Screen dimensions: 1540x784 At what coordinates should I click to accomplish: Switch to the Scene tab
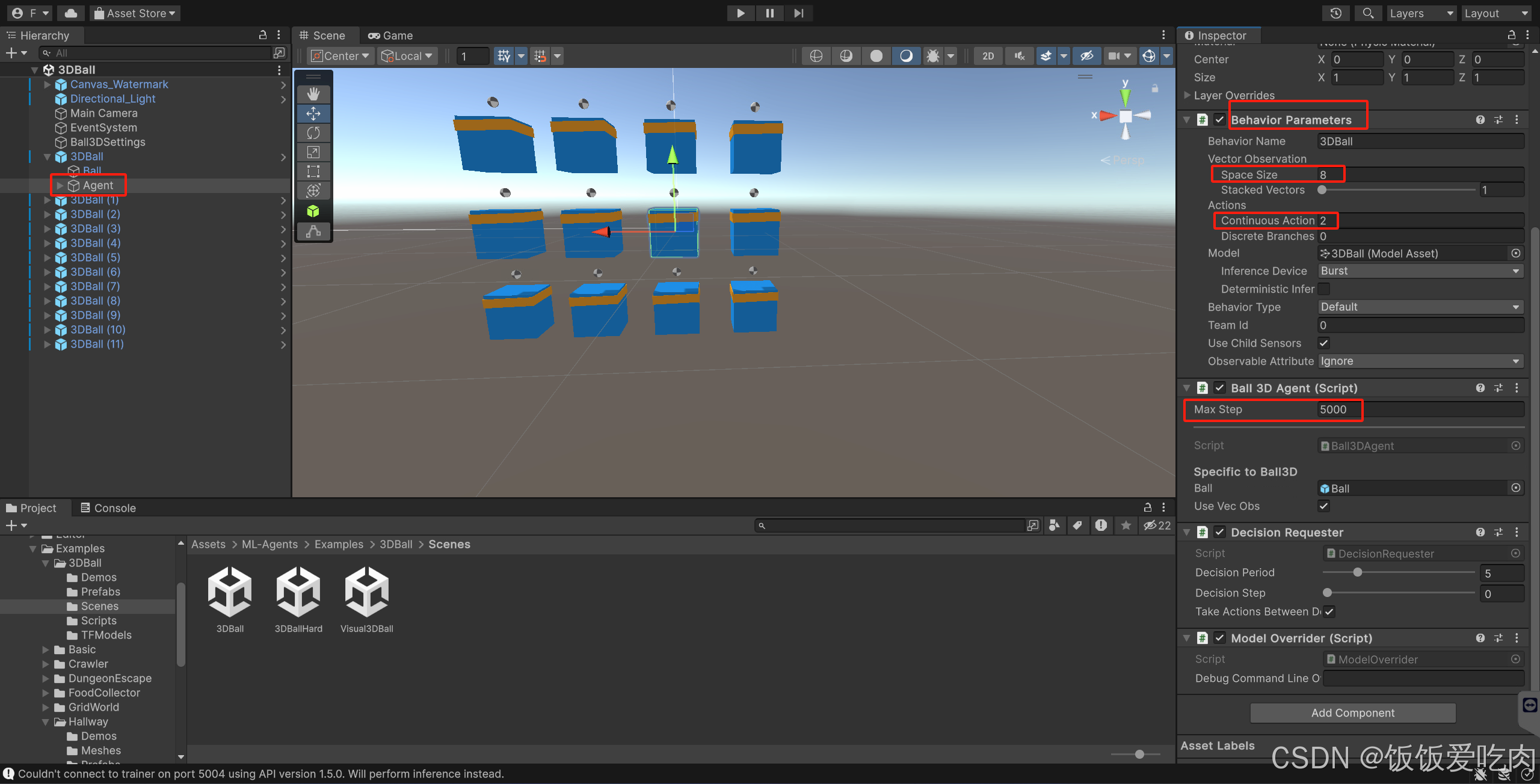(x=323, y=35)
